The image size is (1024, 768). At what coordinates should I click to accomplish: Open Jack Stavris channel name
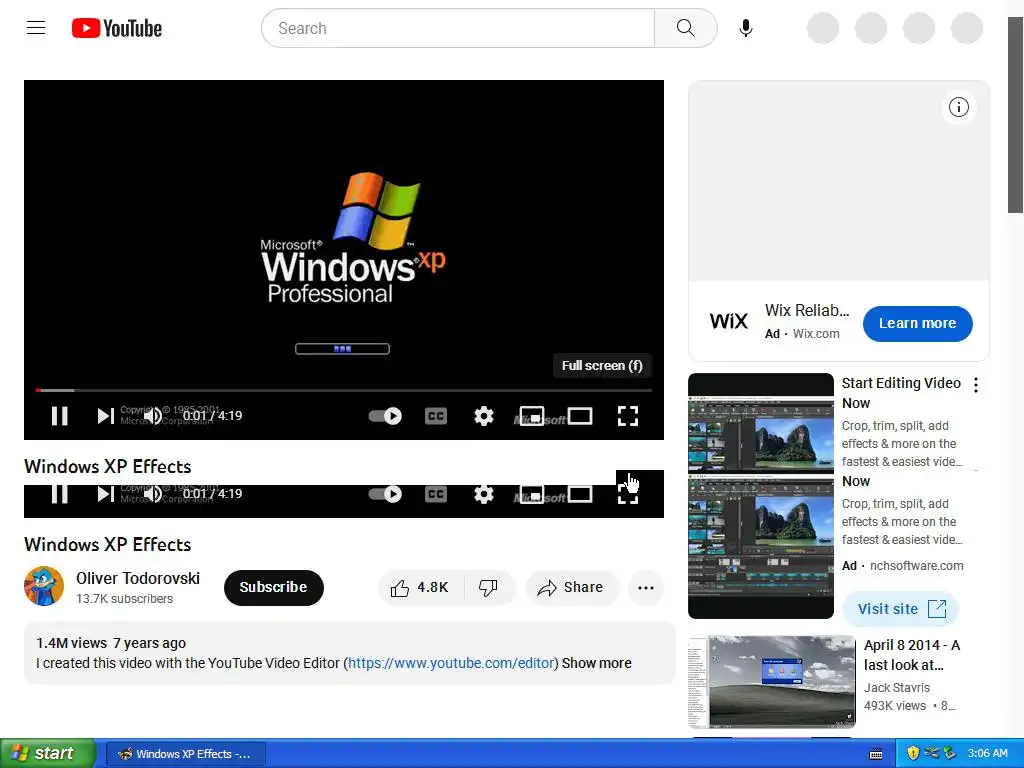897,688
